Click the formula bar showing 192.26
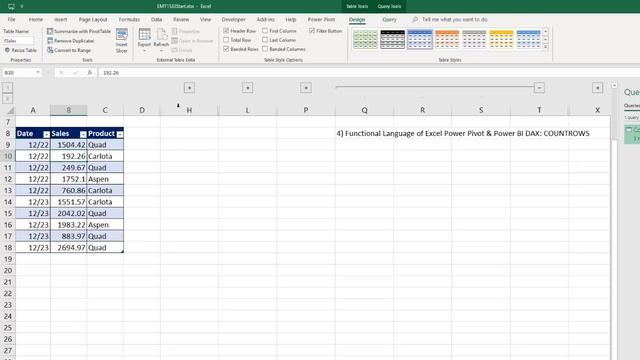 point(355,73)
